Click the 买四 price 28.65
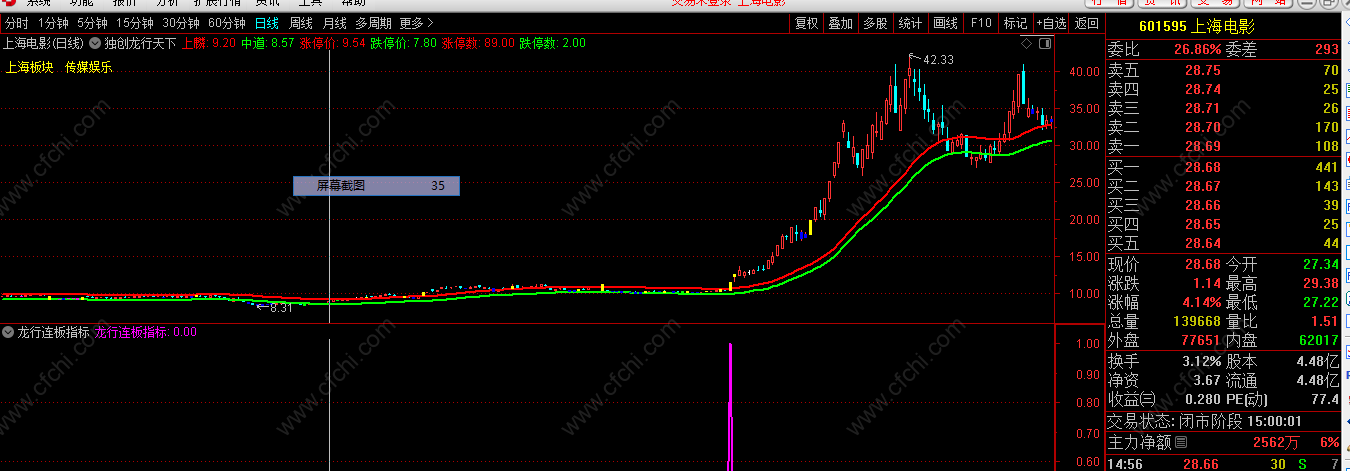1350x471 pixels. click(1202, 224)
